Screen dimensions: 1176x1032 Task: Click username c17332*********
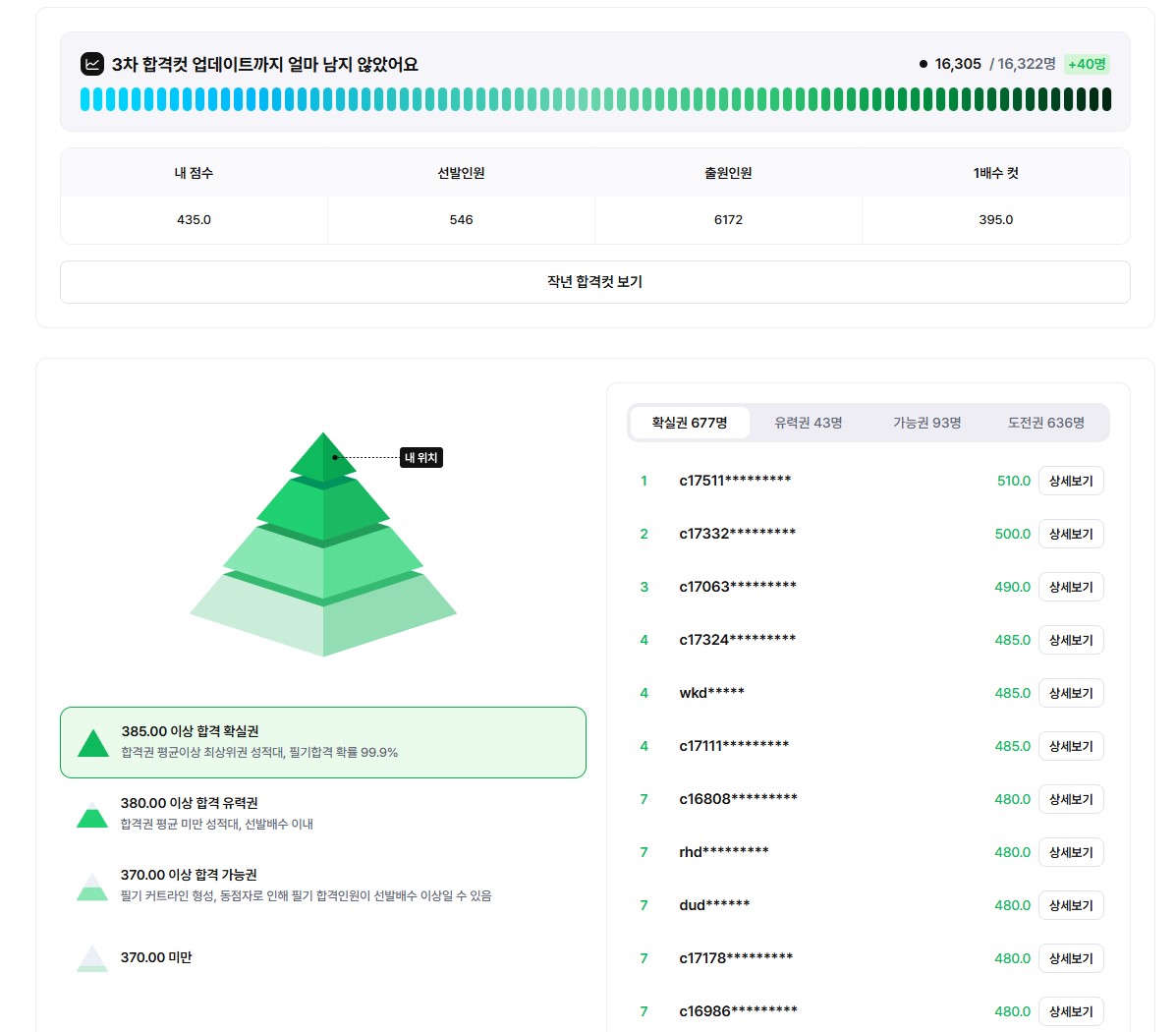point(737,534)
